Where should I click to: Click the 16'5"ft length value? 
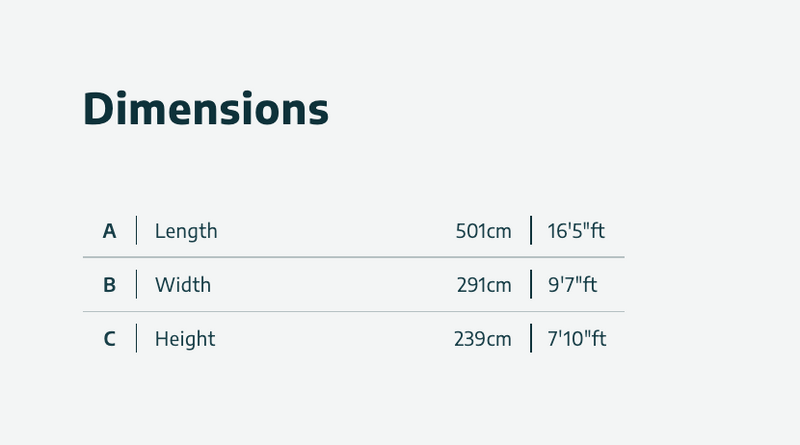[576, 231]
